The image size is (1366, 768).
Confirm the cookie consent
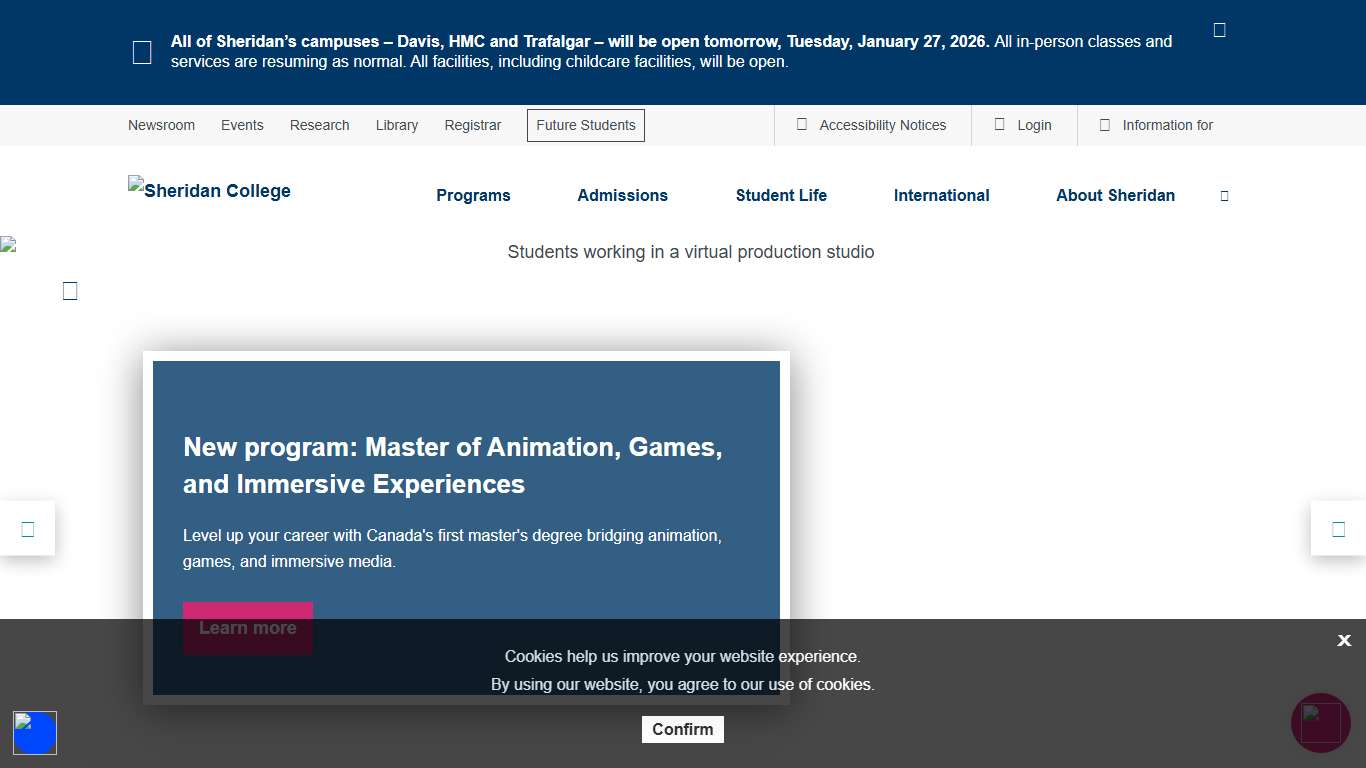682,729
